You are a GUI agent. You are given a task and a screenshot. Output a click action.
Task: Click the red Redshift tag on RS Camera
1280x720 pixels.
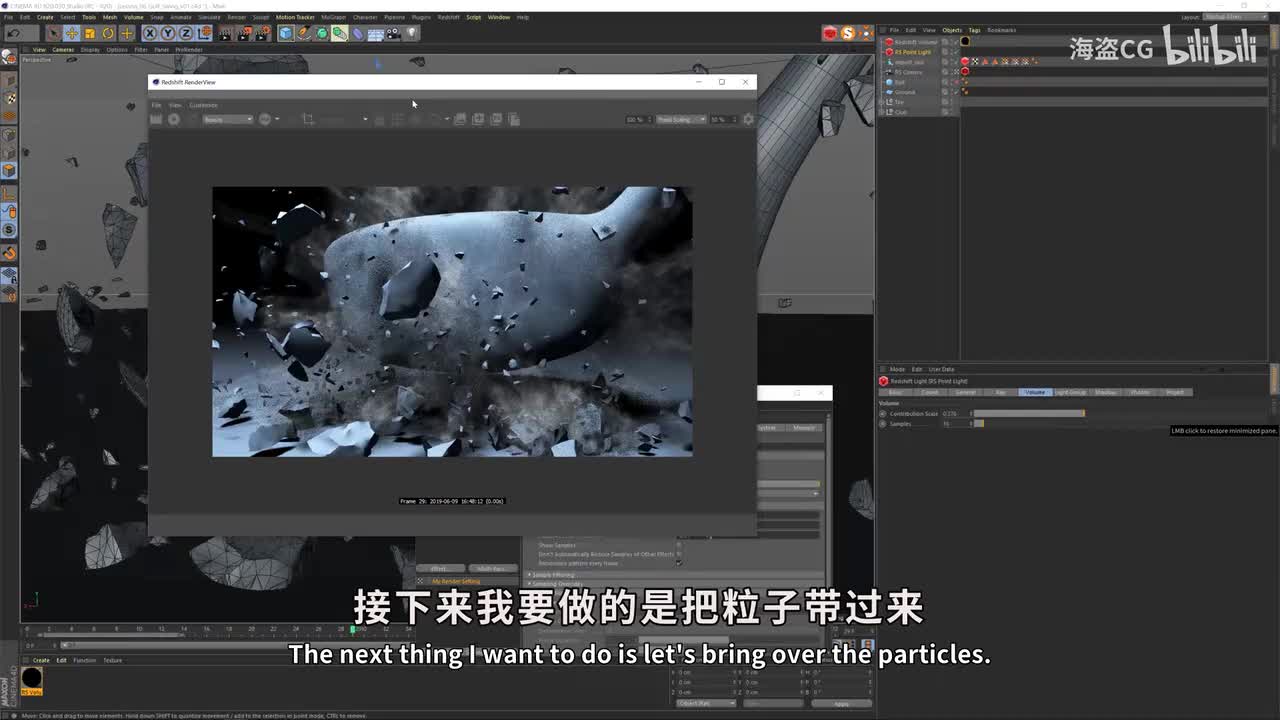click(x=965, y=71)
